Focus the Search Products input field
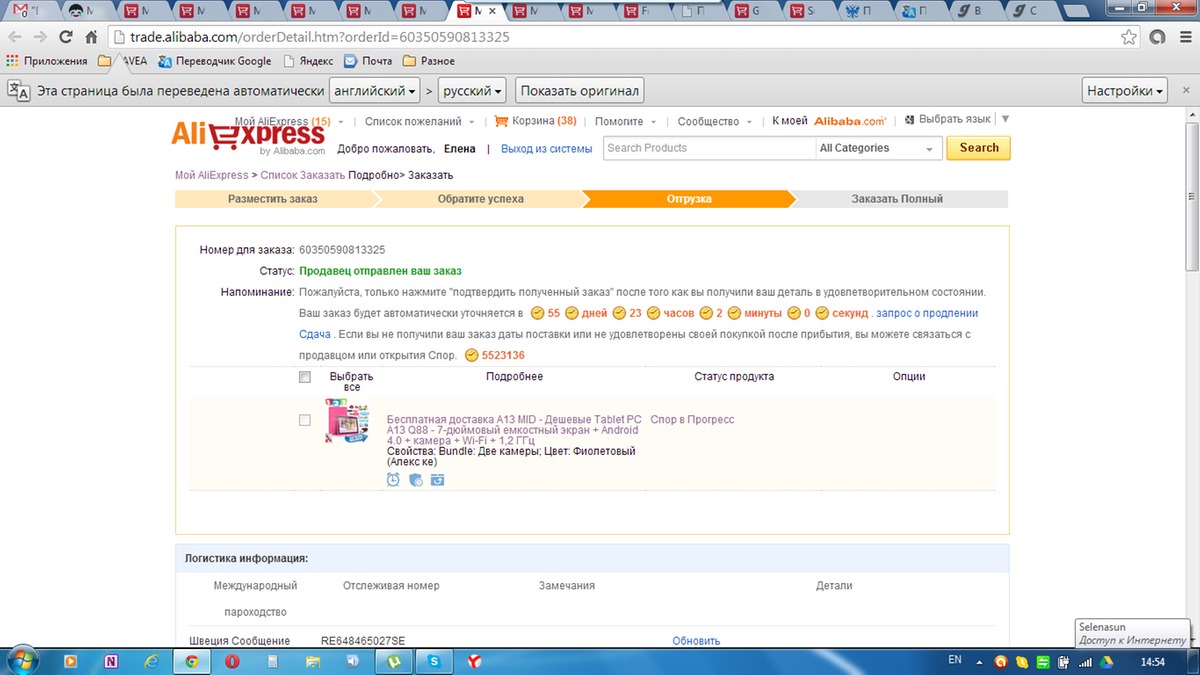The height and width of the screenshot is (675, 1200). coord(709,148)
